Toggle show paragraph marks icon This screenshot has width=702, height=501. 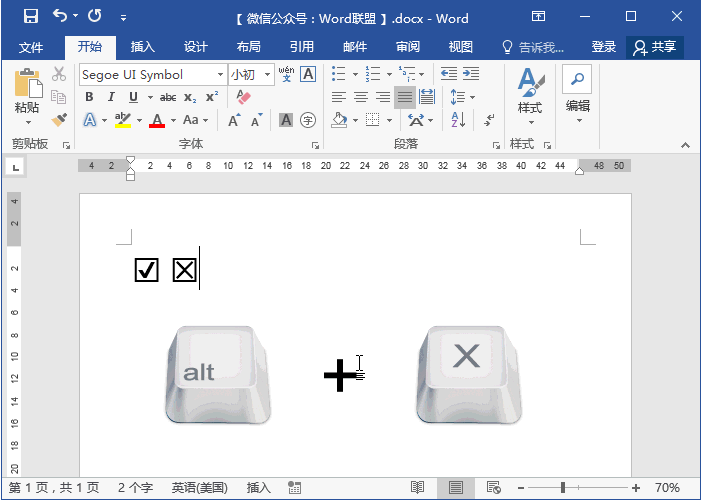pyautogui.click(x=489, y=120)
